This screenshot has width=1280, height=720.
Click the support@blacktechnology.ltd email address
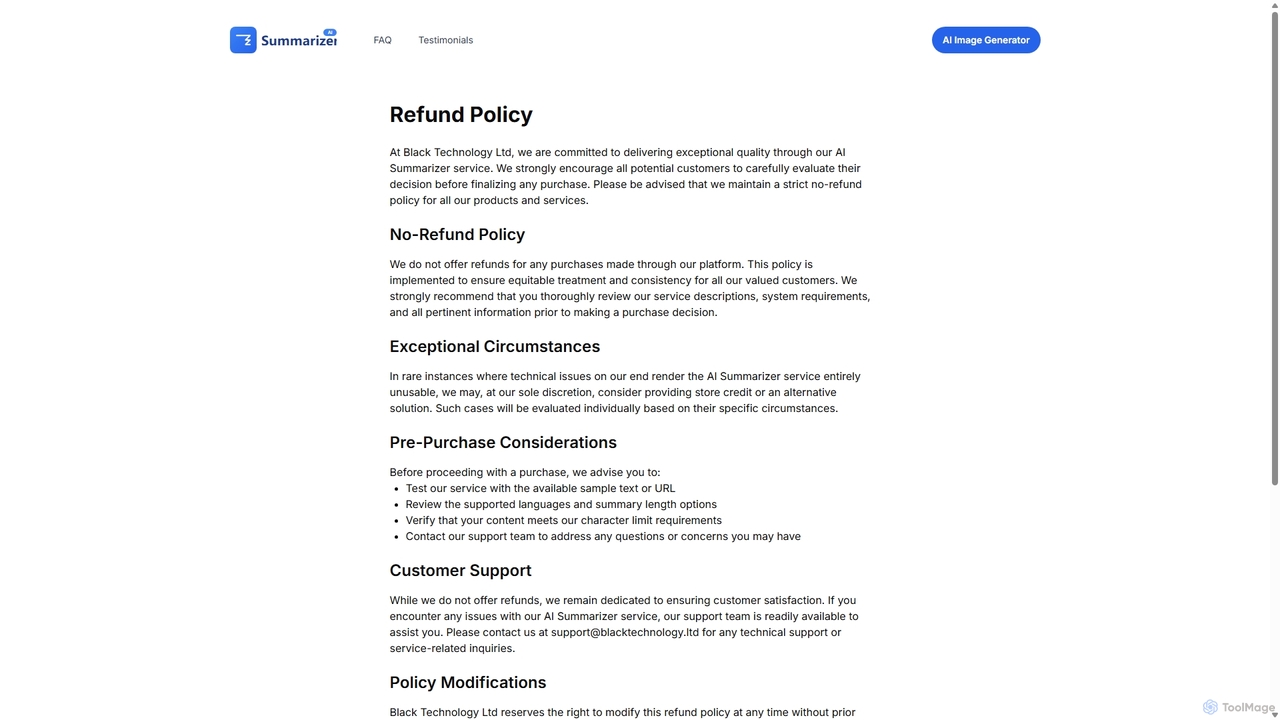tap(625, 632)
